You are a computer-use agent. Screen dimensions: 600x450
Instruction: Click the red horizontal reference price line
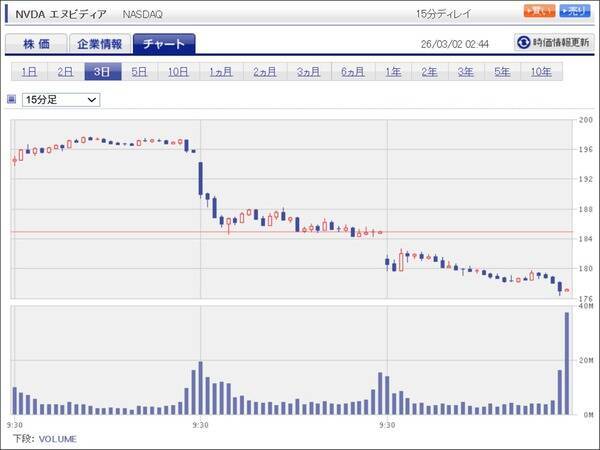click(292, 232)
